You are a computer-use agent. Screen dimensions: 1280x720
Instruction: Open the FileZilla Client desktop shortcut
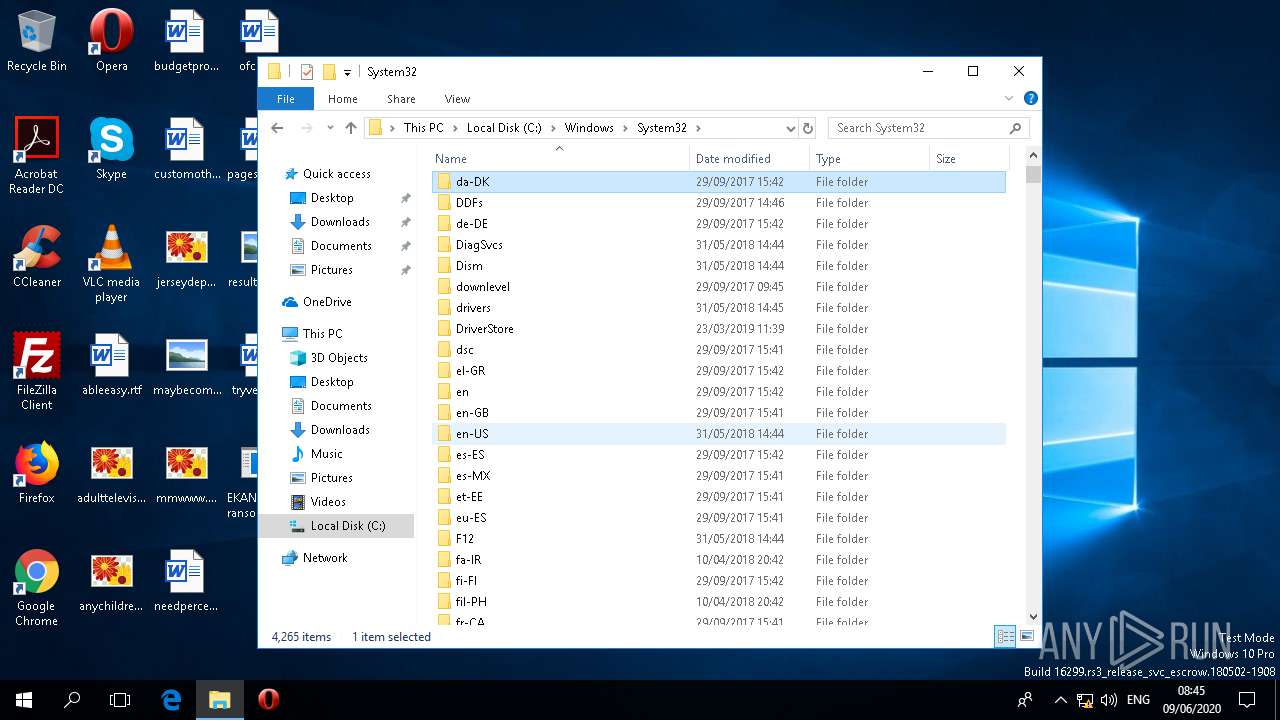[37, 371]
